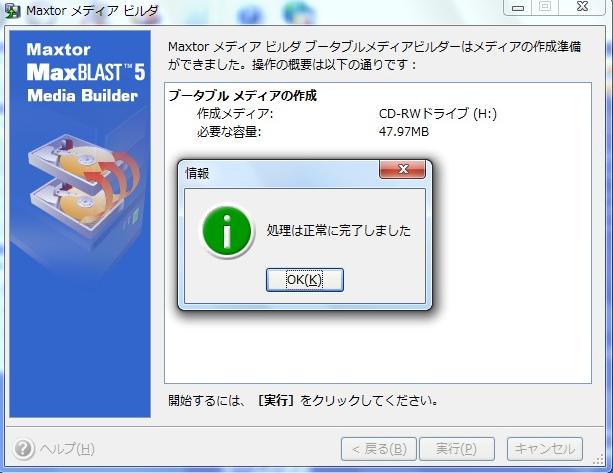The width and height of the screenshot is (613, 473).
Task: Close the Maxtor メディア ビルダ window
Action: (x=582, y=7)
